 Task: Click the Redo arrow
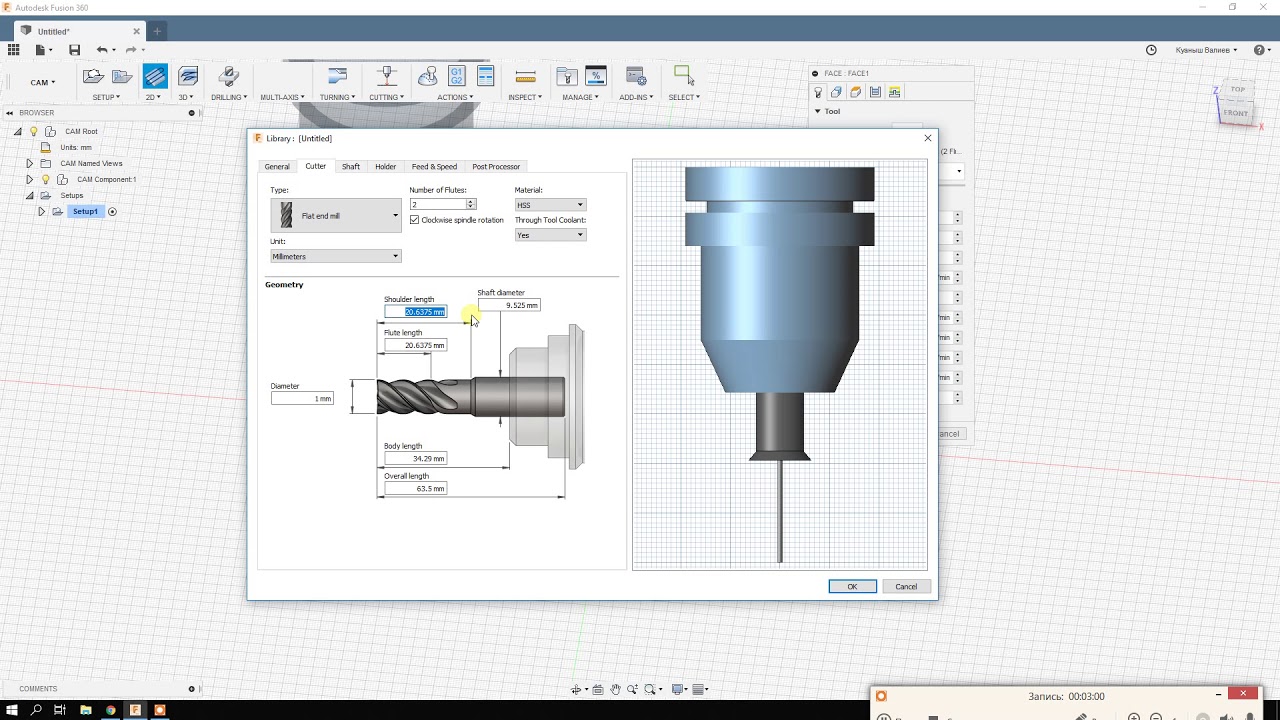tap(131, 49)
